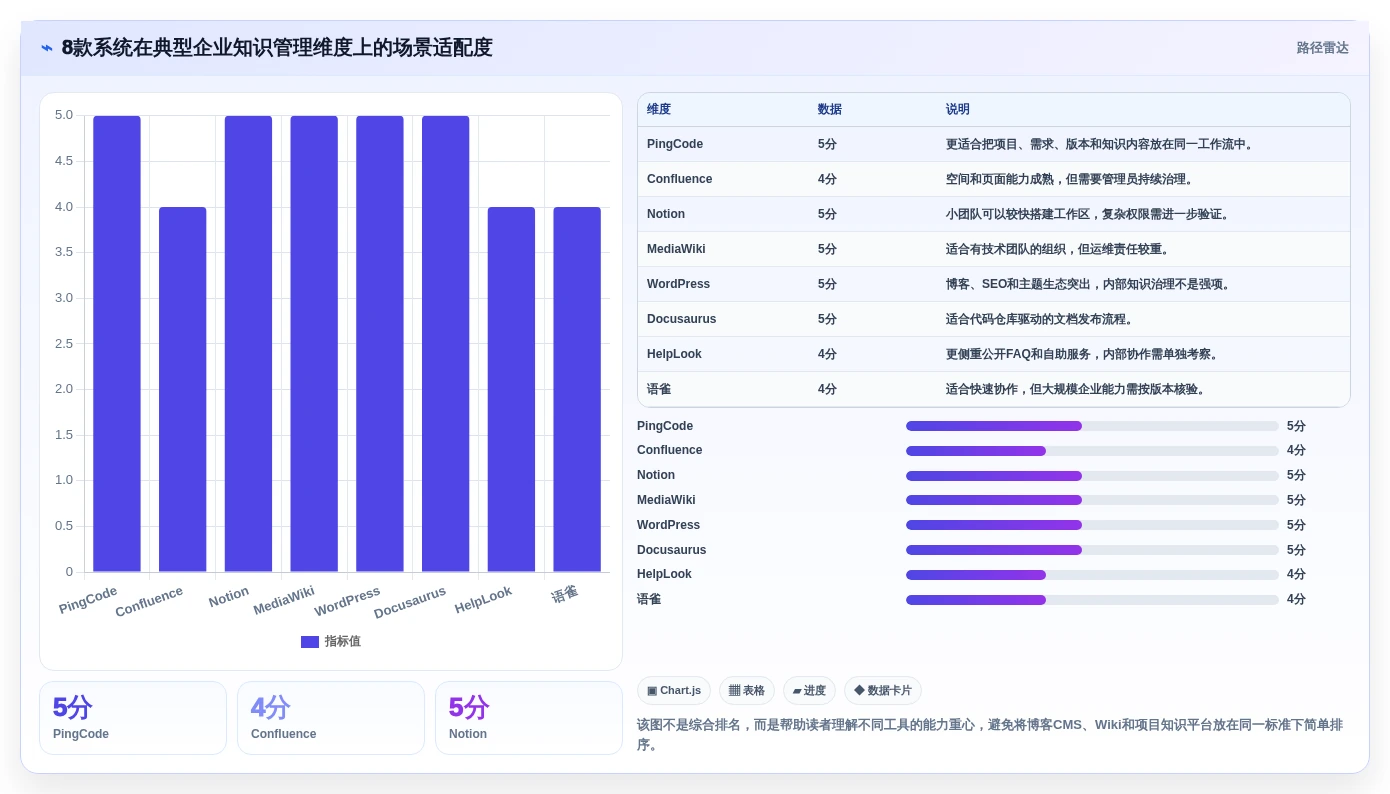Open the Notion 5分 data card
This screenshot has width=1390, height=794.
click(529, 718)
